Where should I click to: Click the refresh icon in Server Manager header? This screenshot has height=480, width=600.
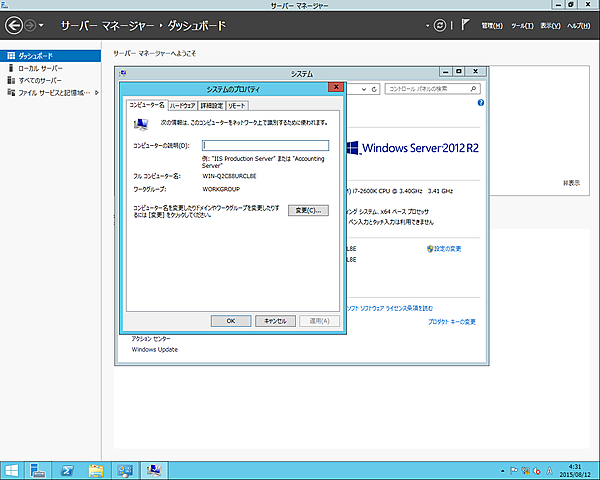click(439, 24)
